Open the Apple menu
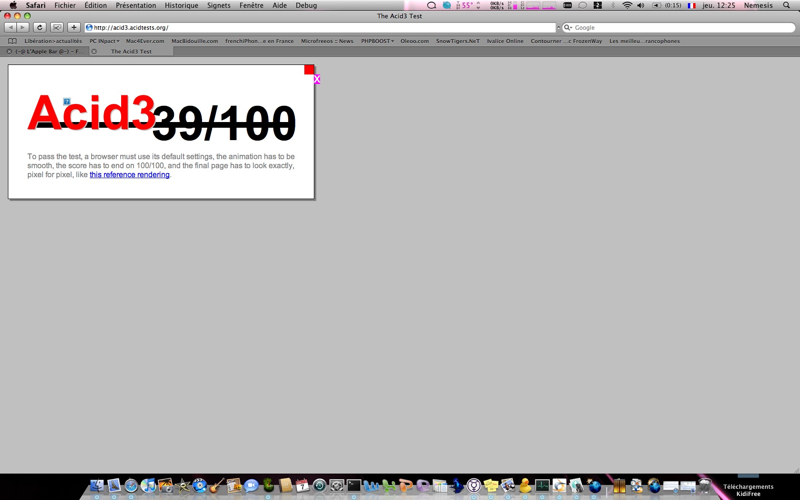The height and width of the screenshot is (500, 800). (13, 5)
